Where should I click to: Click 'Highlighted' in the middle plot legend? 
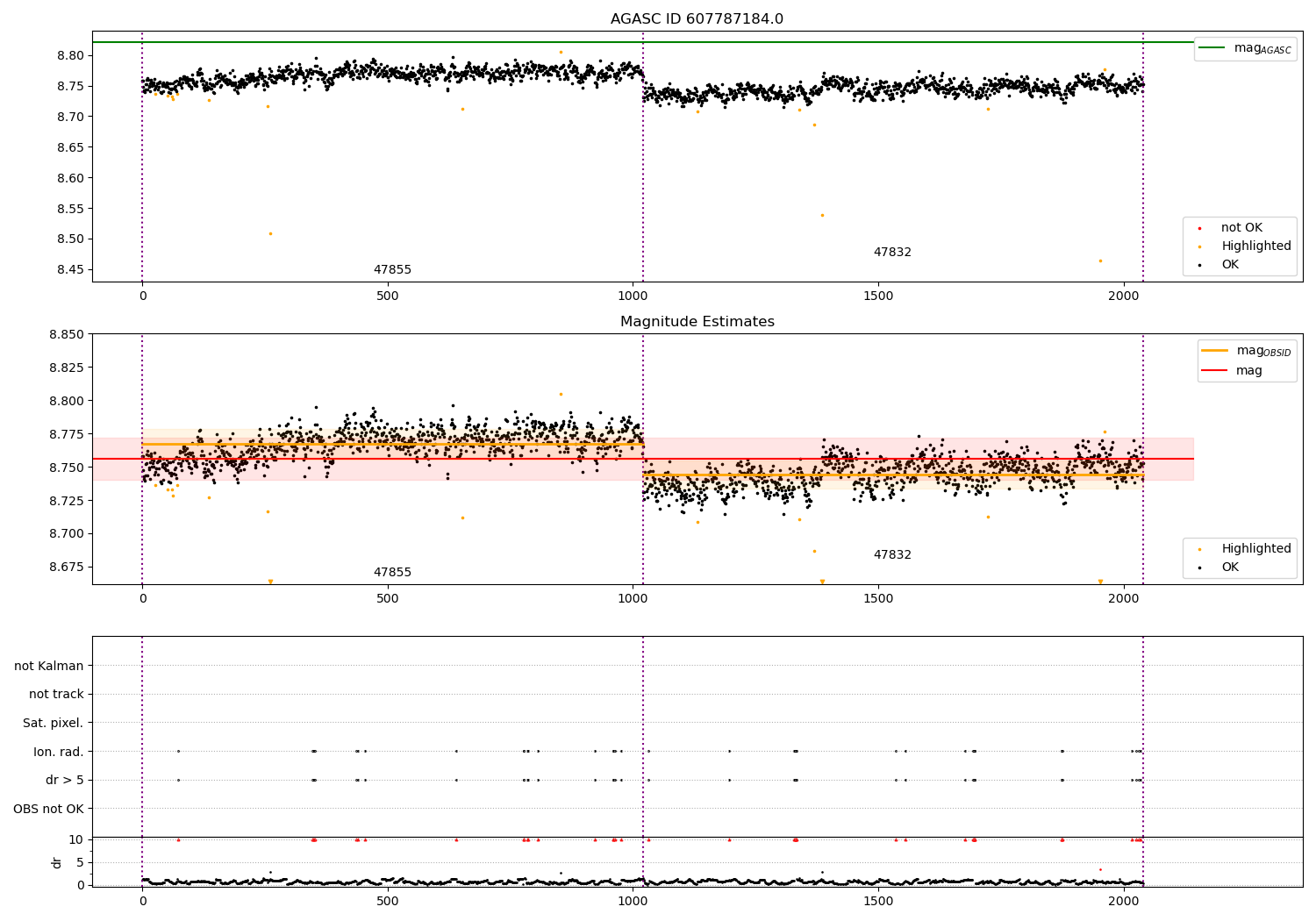1255,549
